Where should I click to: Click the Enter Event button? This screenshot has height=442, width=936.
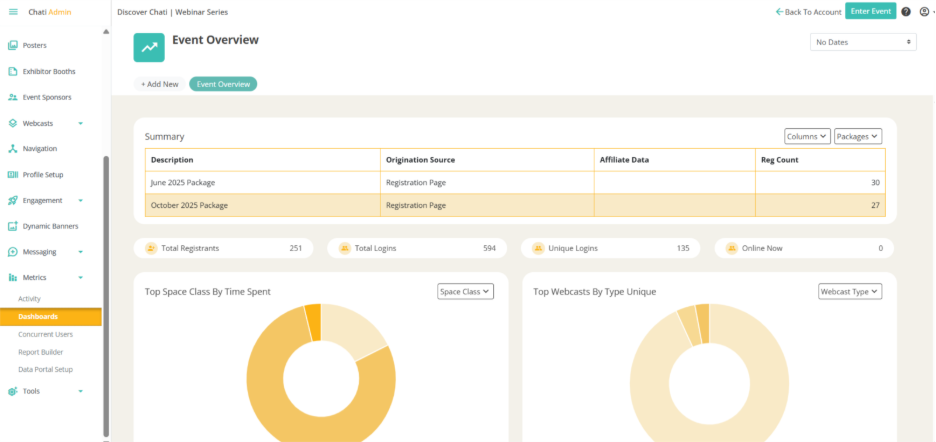tap(870, 11)
